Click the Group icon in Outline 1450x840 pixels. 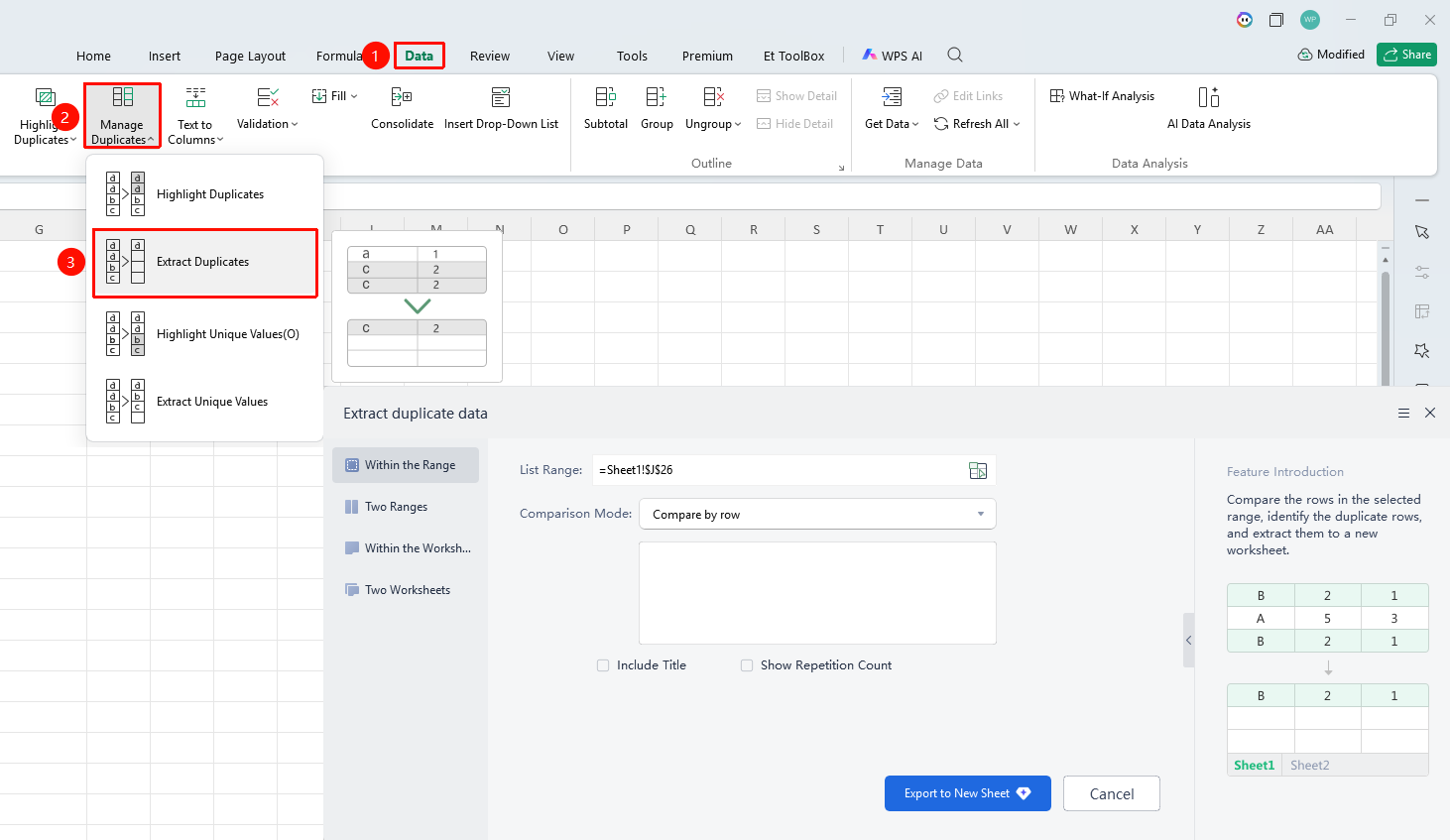point(657,97)
